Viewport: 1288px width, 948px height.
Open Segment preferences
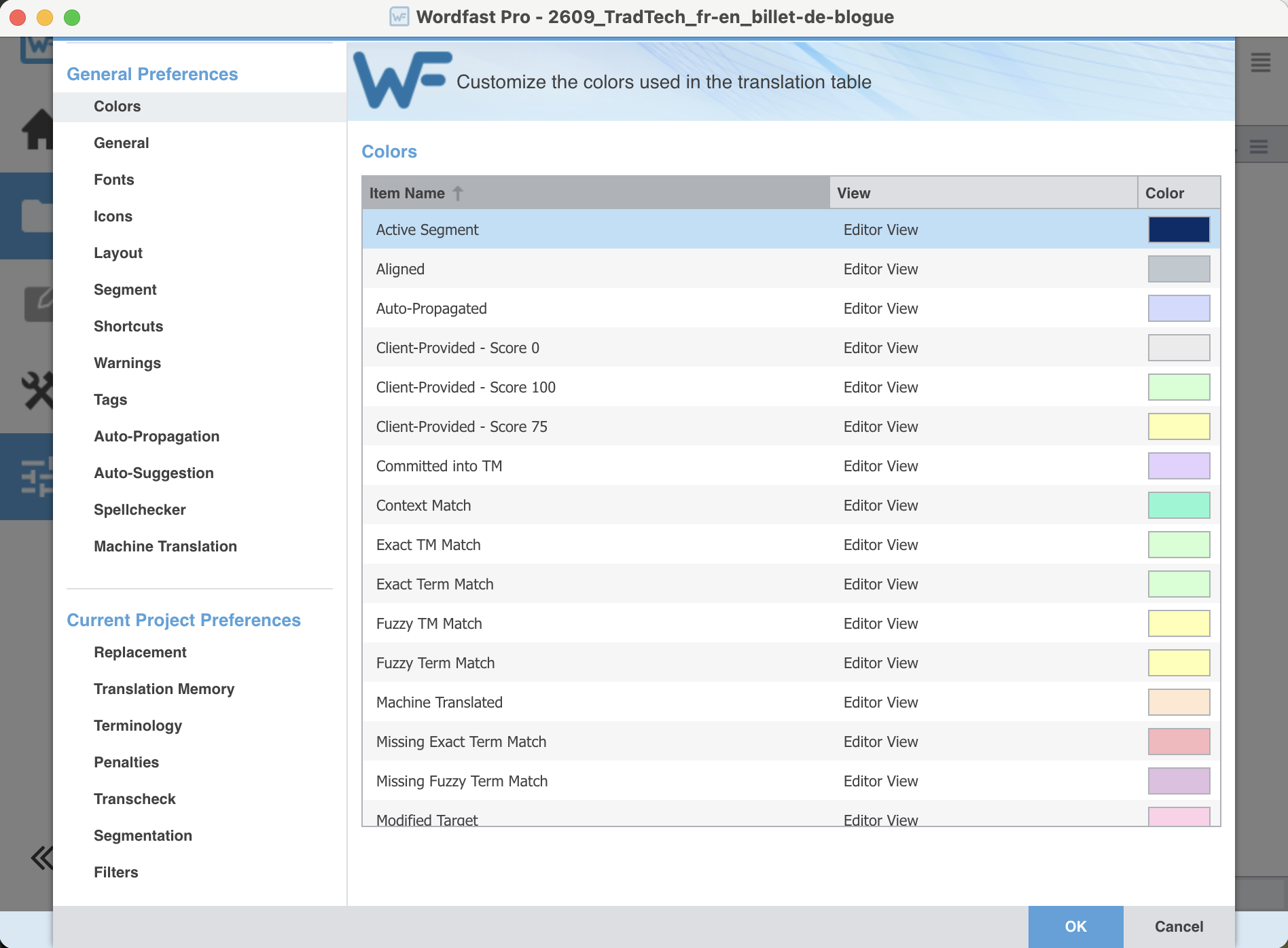click(x=125, y=290)
